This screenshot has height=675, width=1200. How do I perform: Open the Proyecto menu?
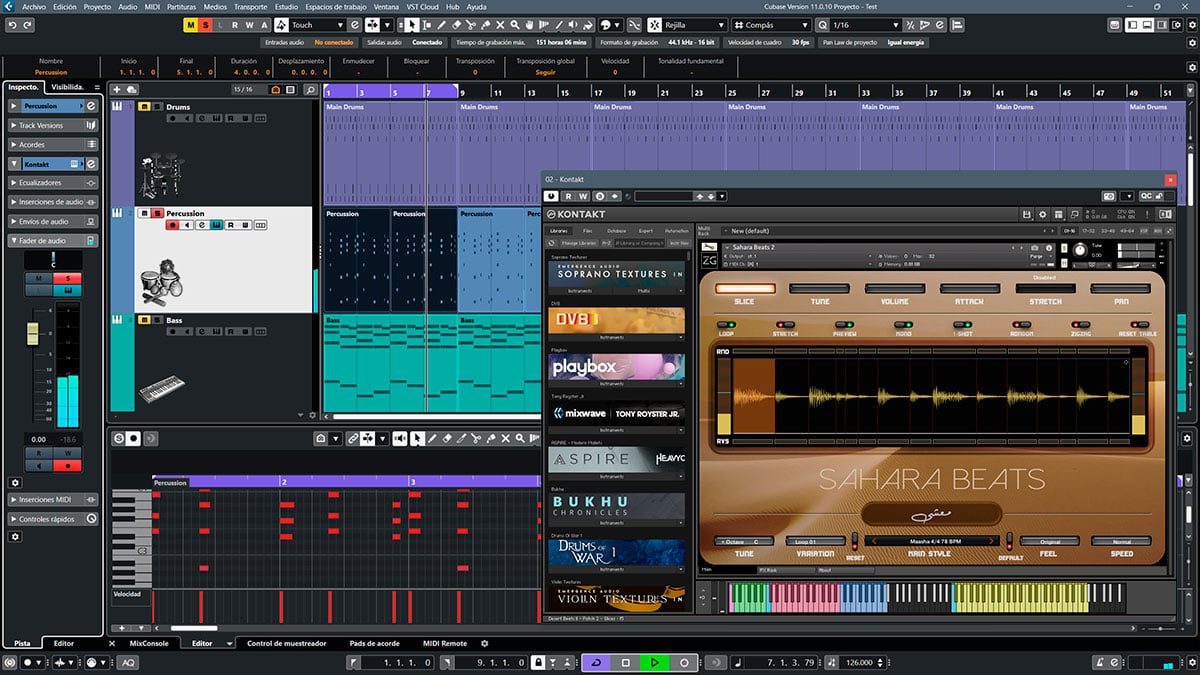point(97,6)
